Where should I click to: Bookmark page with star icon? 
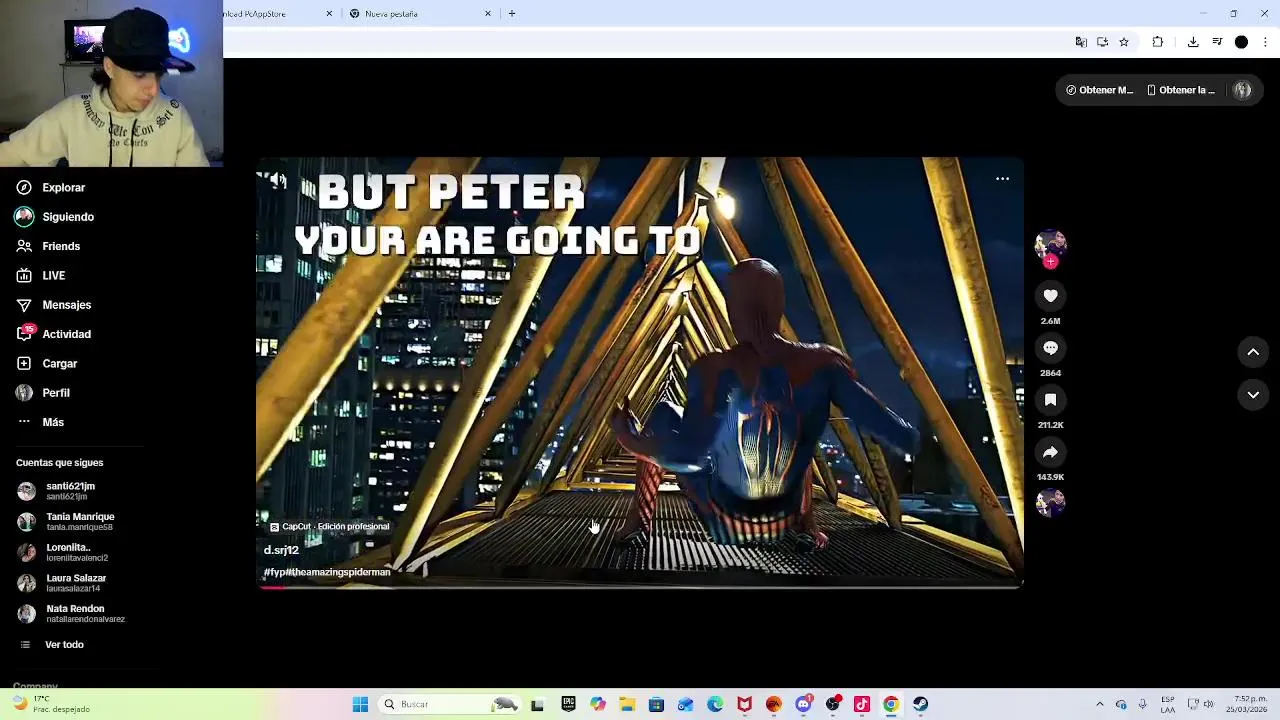coord(1124,42)
